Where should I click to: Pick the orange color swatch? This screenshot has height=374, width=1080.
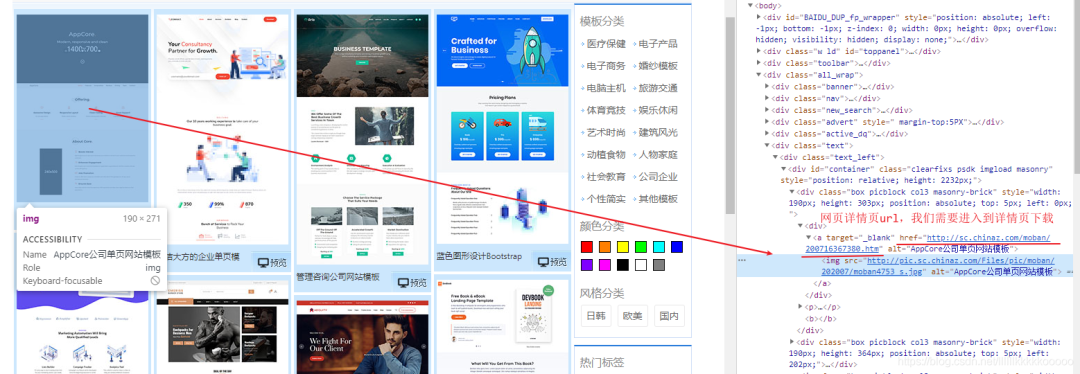tap(605, 247)
